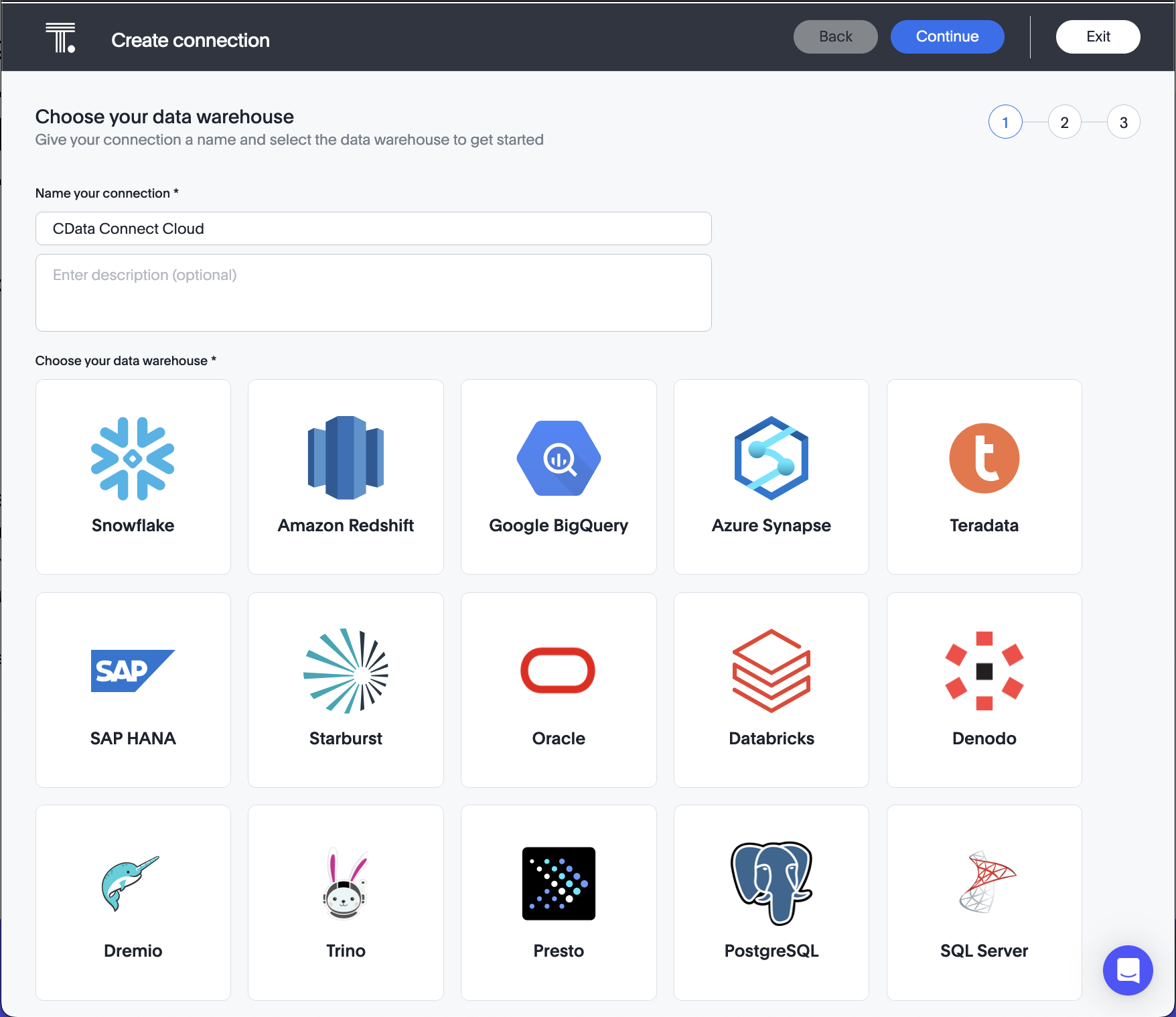Jump to step 3 indicator
The width and height of the screenshot is (1176, 1017).
pos(1123,122)
